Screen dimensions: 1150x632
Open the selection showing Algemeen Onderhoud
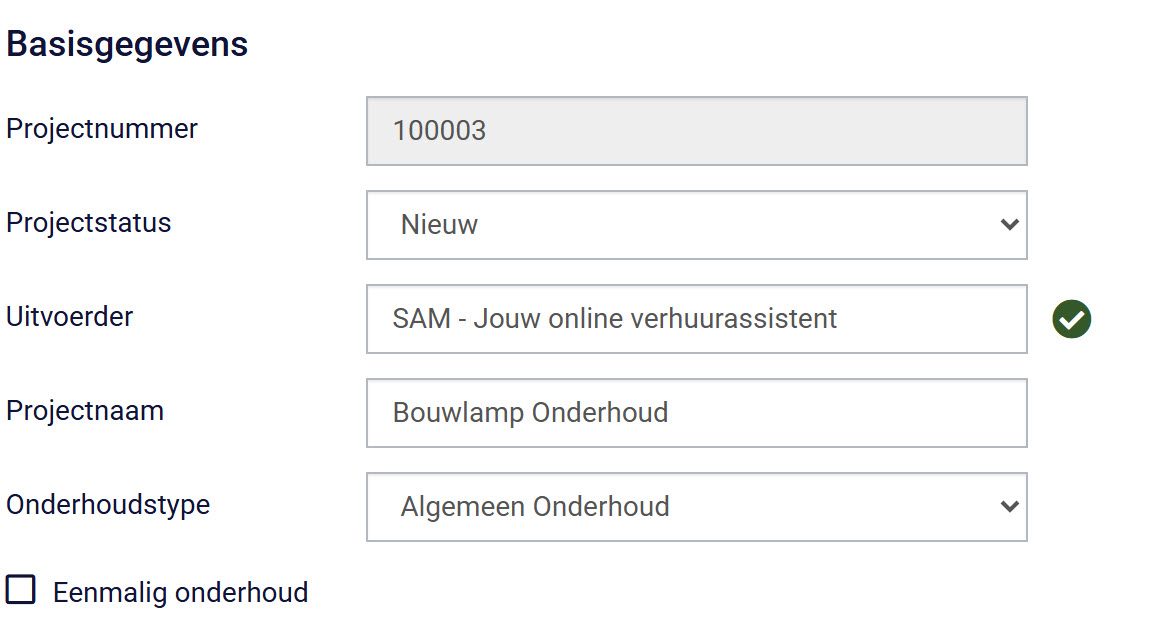click(x=697, y=507)
